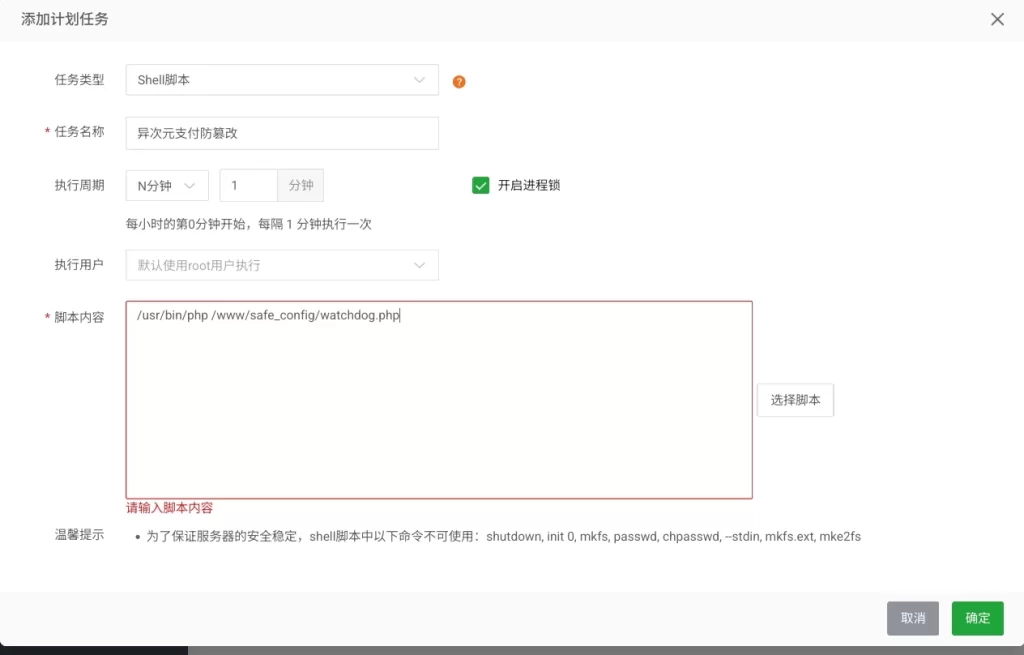Viewport: 1024px width, 655px height.
Task: Click the orange help question mark icon
Action: pyautogui.click(x=459, y=82)
